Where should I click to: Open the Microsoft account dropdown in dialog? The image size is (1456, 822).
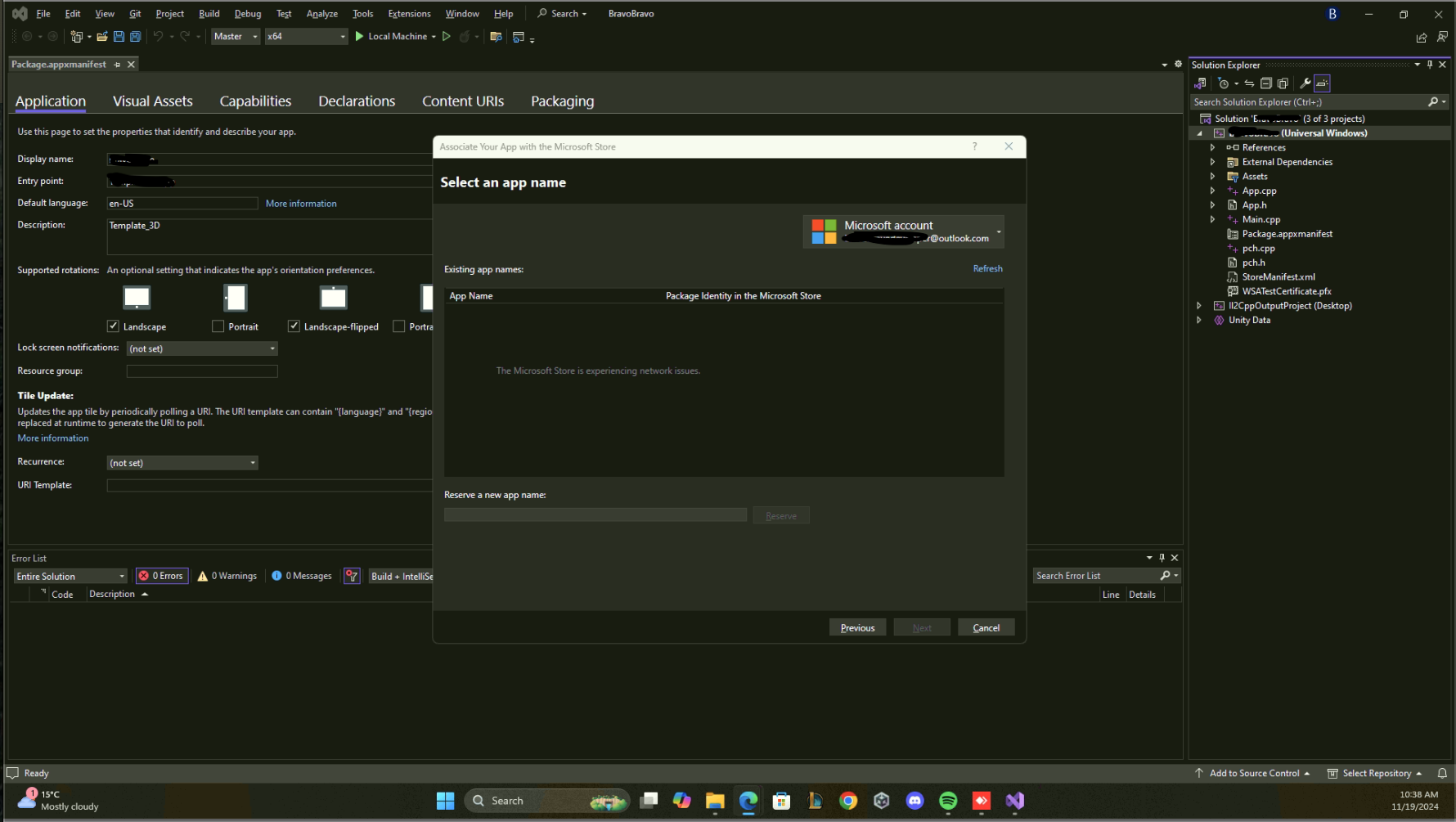tap(903, 231)
